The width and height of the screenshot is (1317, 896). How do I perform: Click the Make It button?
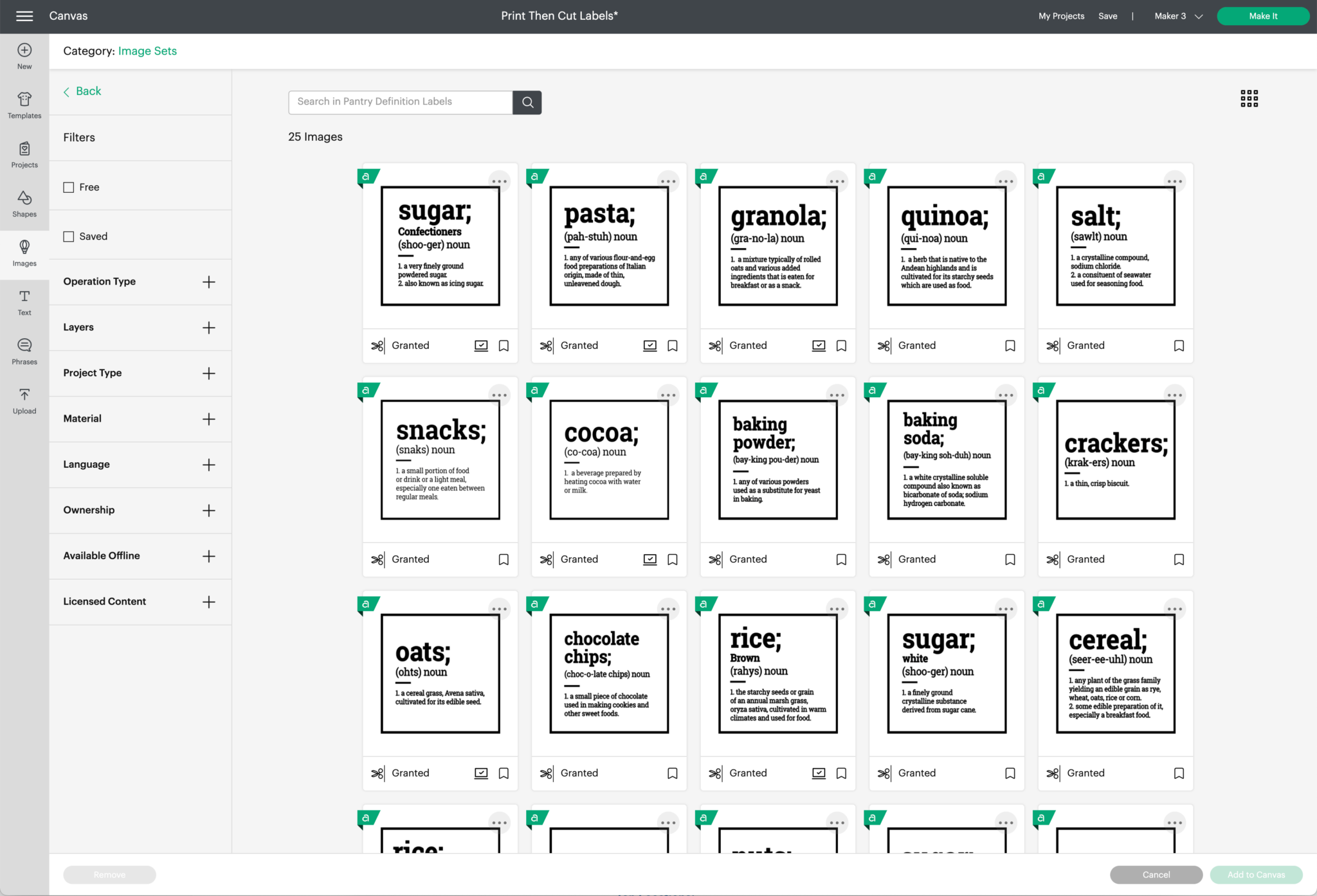pyautogui.click(x=1262, y=16)
